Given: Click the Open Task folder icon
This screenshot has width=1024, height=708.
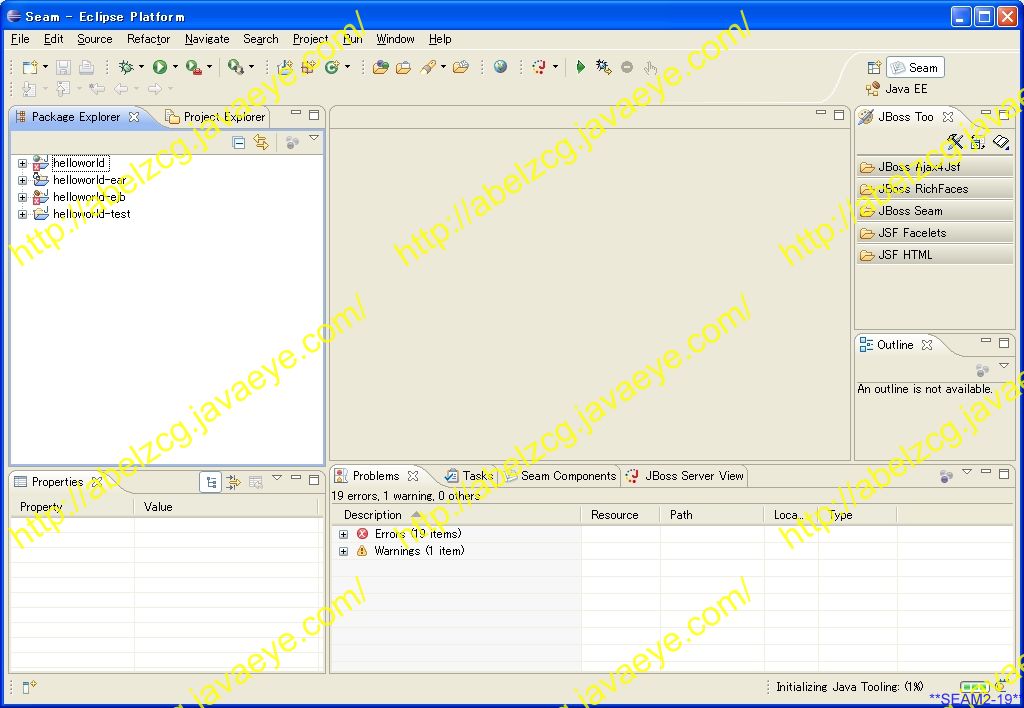Looking at the screenshot, I should (x=404, y=67).
